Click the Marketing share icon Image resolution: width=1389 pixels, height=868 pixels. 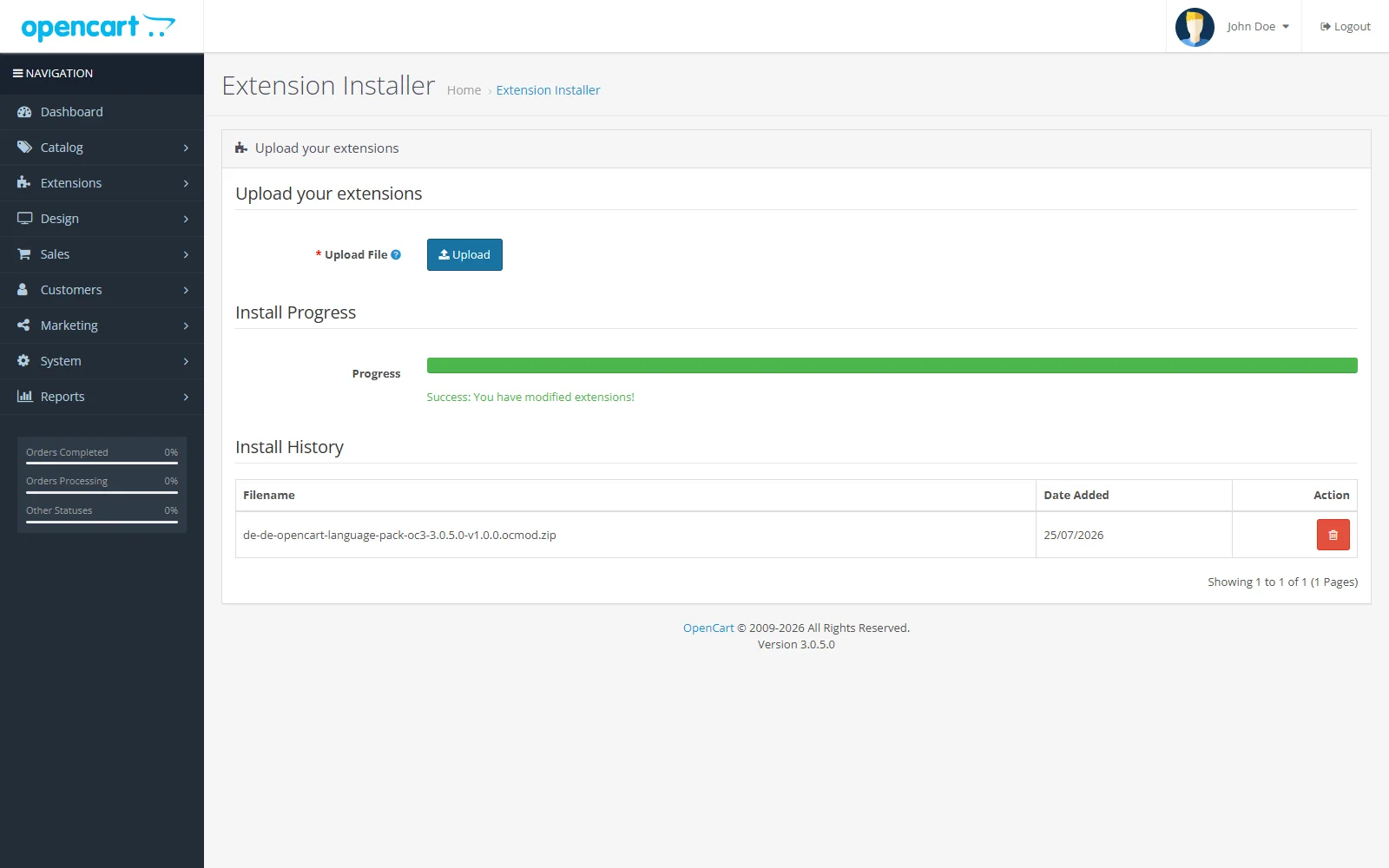[23, 325]
